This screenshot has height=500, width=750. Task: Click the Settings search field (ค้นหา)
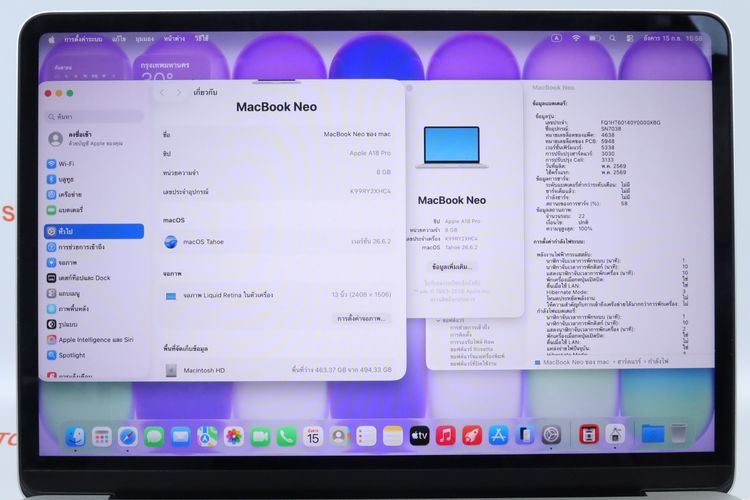click(95, 117)
